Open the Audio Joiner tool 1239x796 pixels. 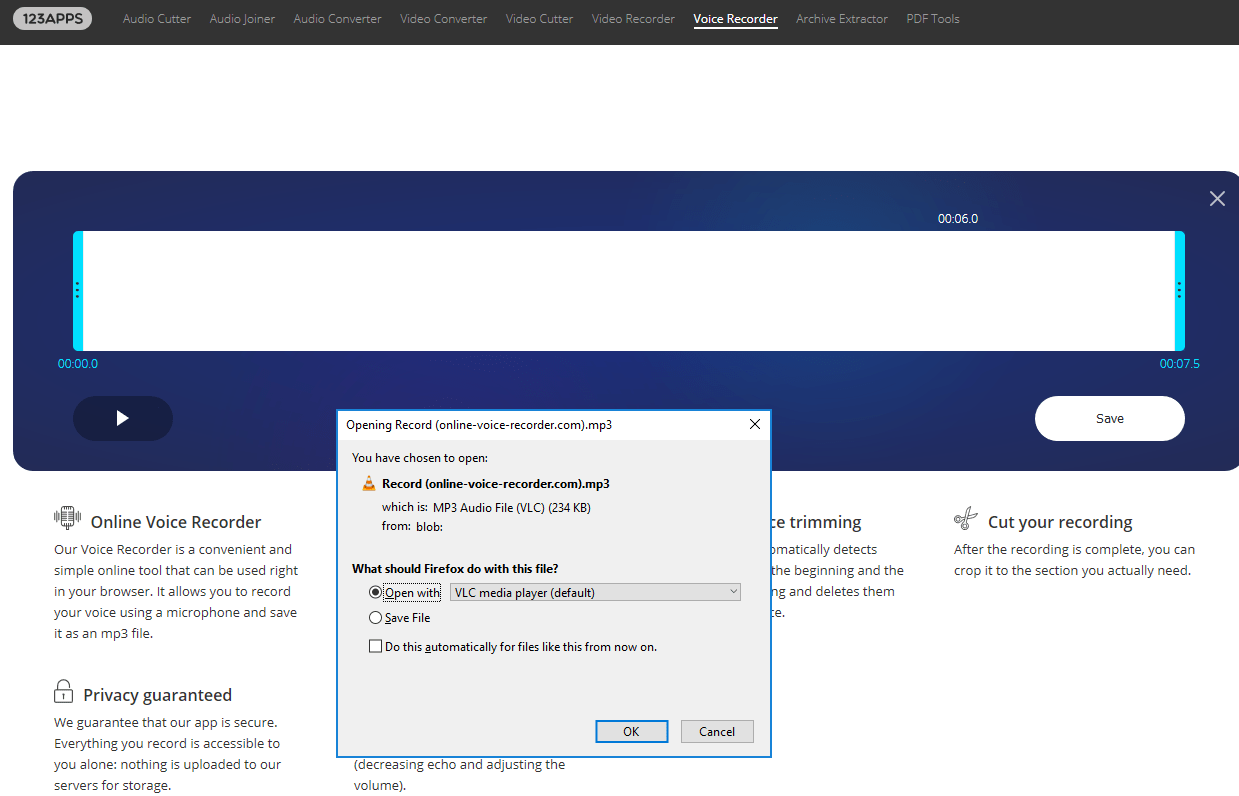tap(242, 19)
